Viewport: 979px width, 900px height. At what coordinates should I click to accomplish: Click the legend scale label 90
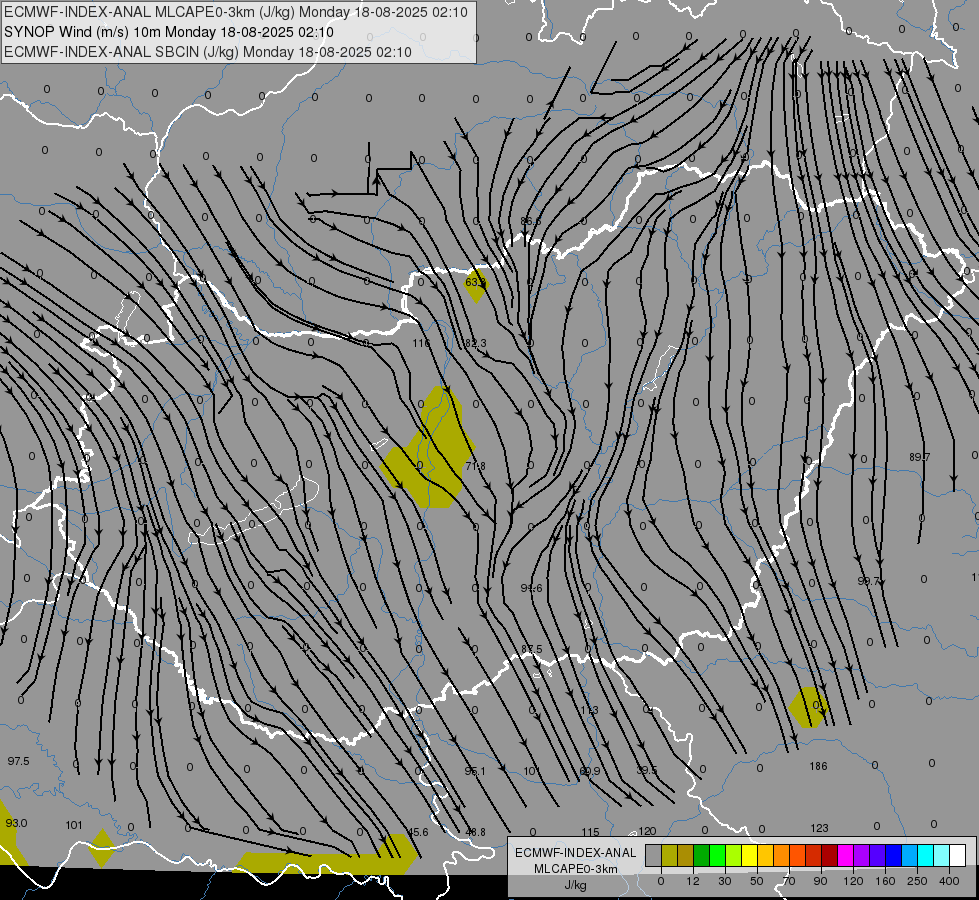tap(820, 881)
